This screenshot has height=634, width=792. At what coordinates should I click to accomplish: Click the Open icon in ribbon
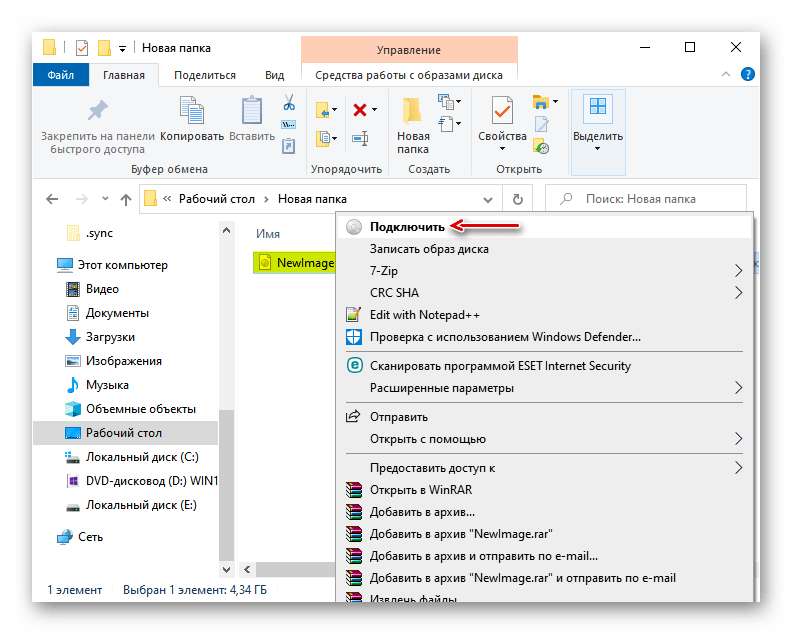(540, 102)
